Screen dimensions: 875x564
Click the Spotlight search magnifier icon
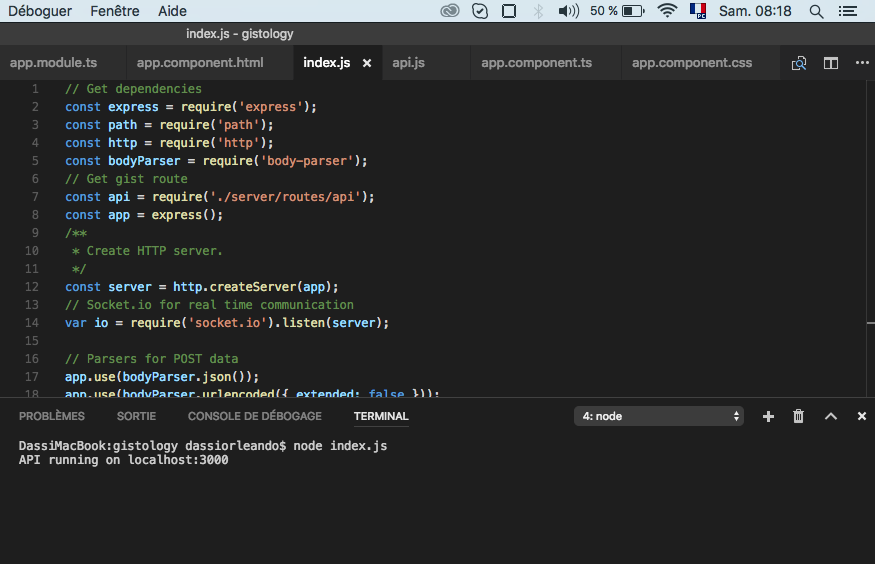816,11
